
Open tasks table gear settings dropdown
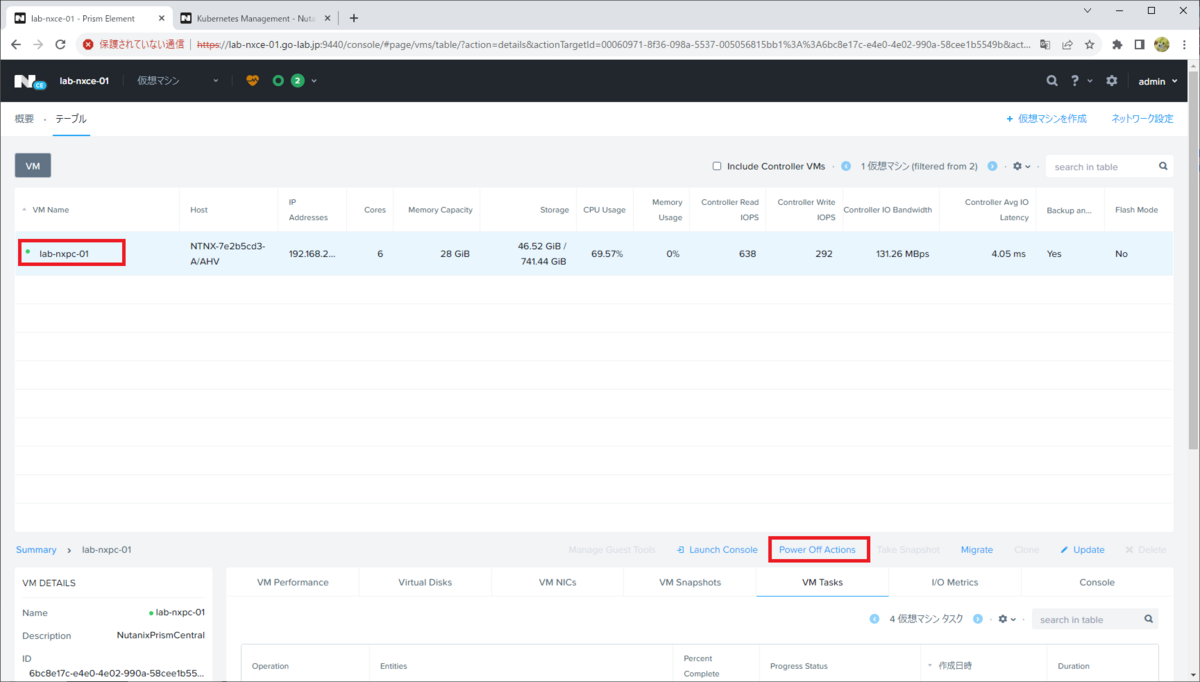click(x=1008, y=619)
